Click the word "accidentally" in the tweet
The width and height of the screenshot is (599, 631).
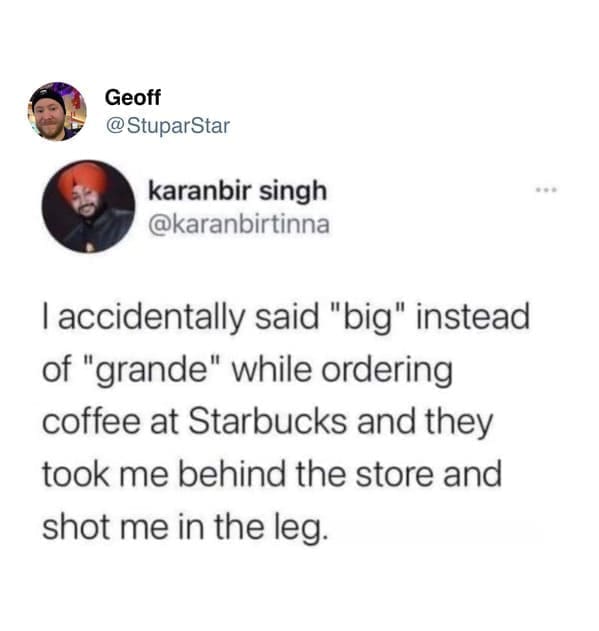[151, 318]
